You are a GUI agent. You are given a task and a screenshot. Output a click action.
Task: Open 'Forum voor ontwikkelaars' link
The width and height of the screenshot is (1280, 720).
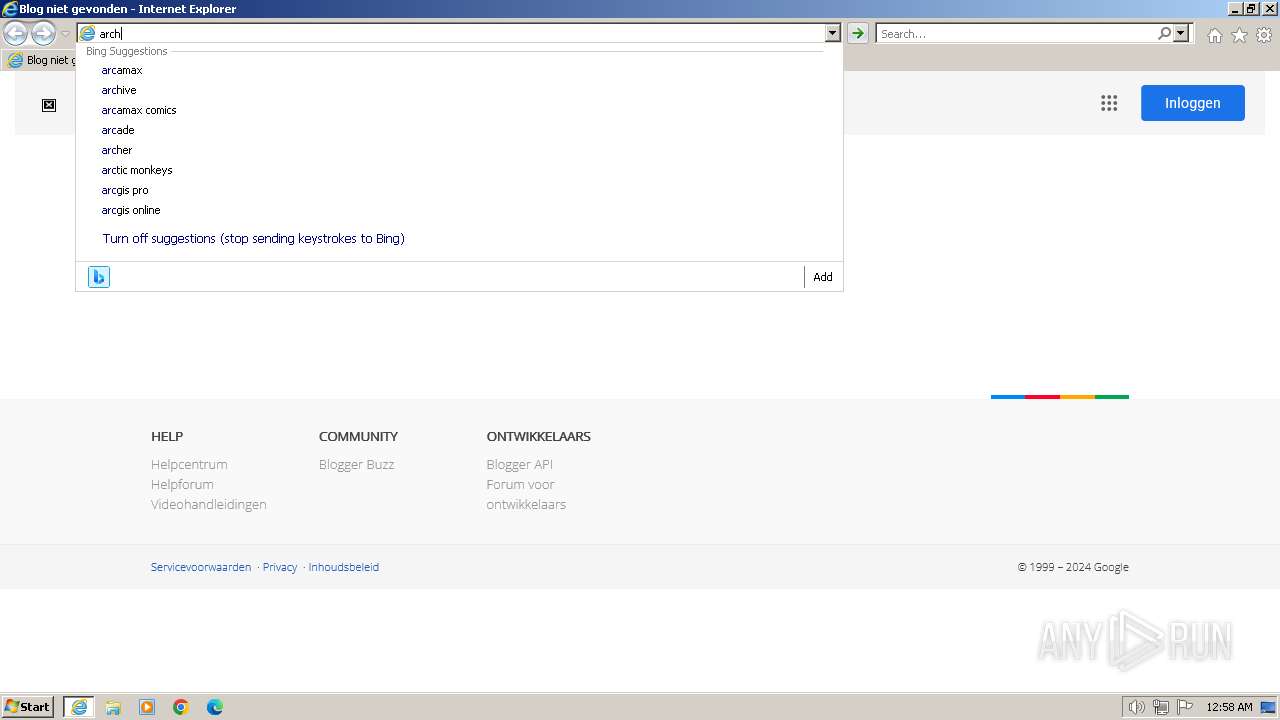(x=526, y=494)
